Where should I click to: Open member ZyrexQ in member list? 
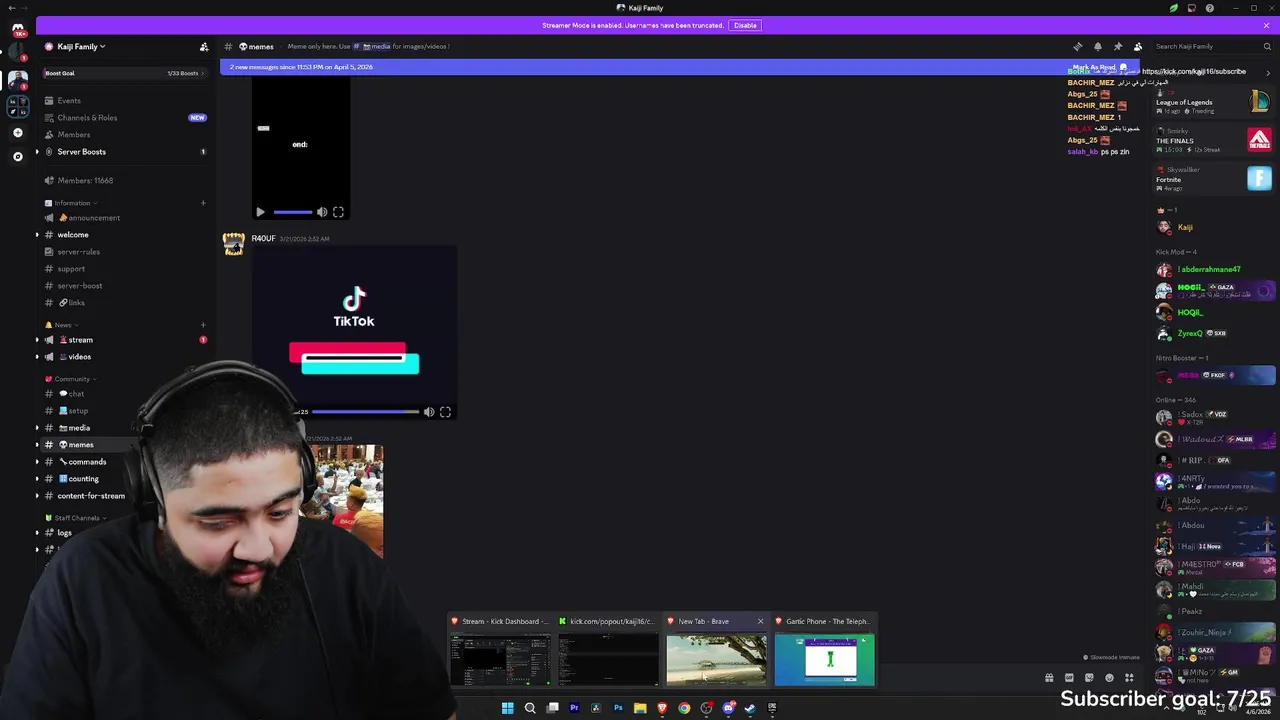(x=1214, y=333)
